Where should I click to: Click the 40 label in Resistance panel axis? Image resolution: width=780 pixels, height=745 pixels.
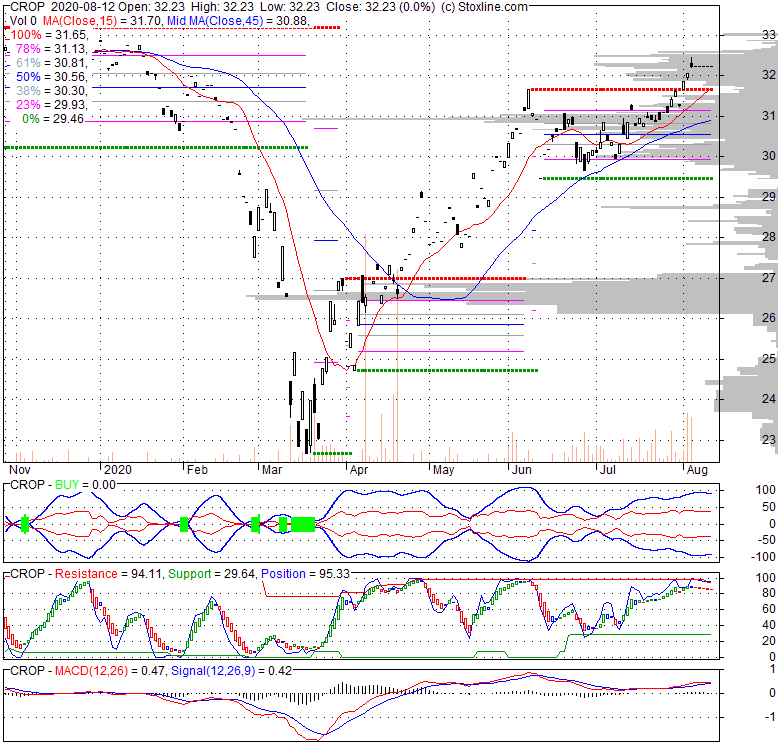click(x=769, y=626)
